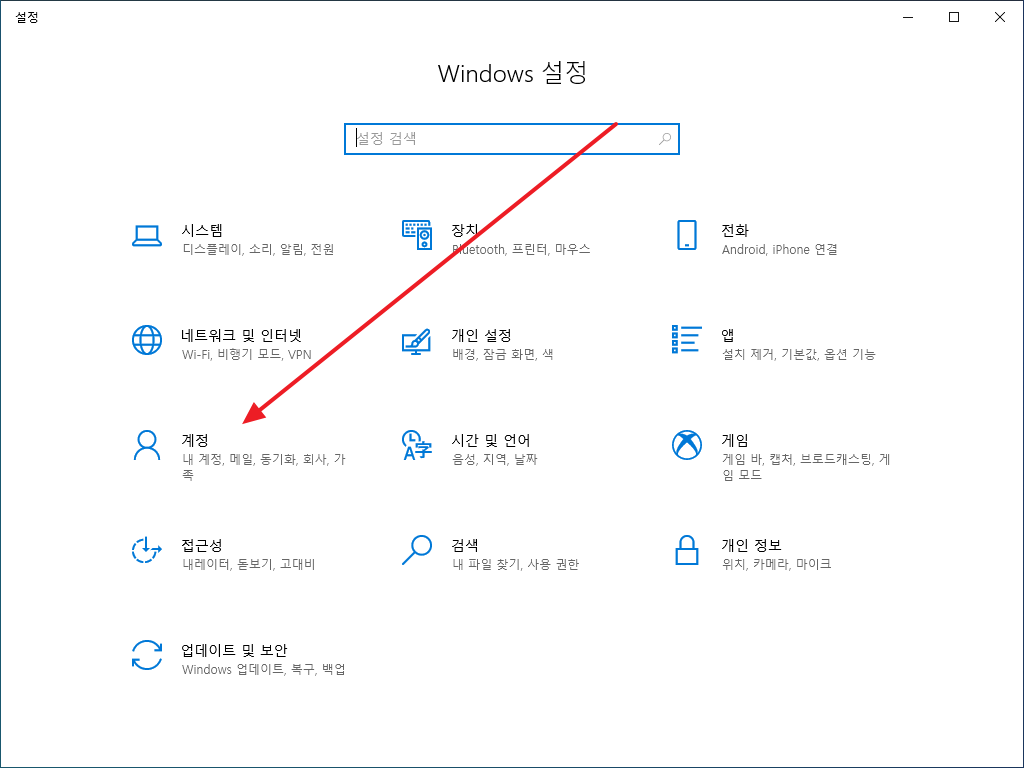1024x768 pixels.
Task: Click text 배경, 잠금 화면, 색
Action: 503,355
